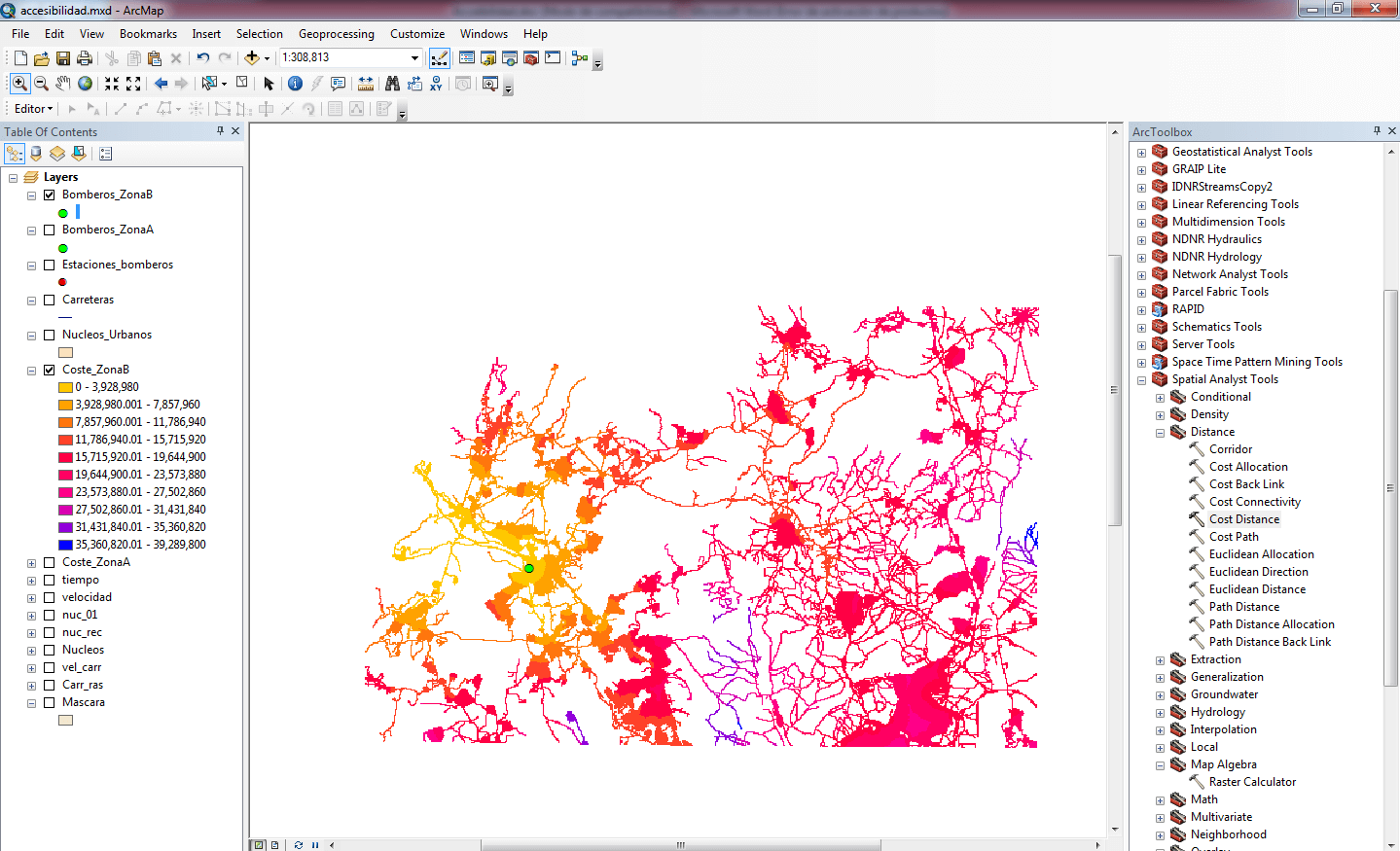Select the Zoom Out tool
This screenshot has height=851, width=1400.
click(41, 84)
